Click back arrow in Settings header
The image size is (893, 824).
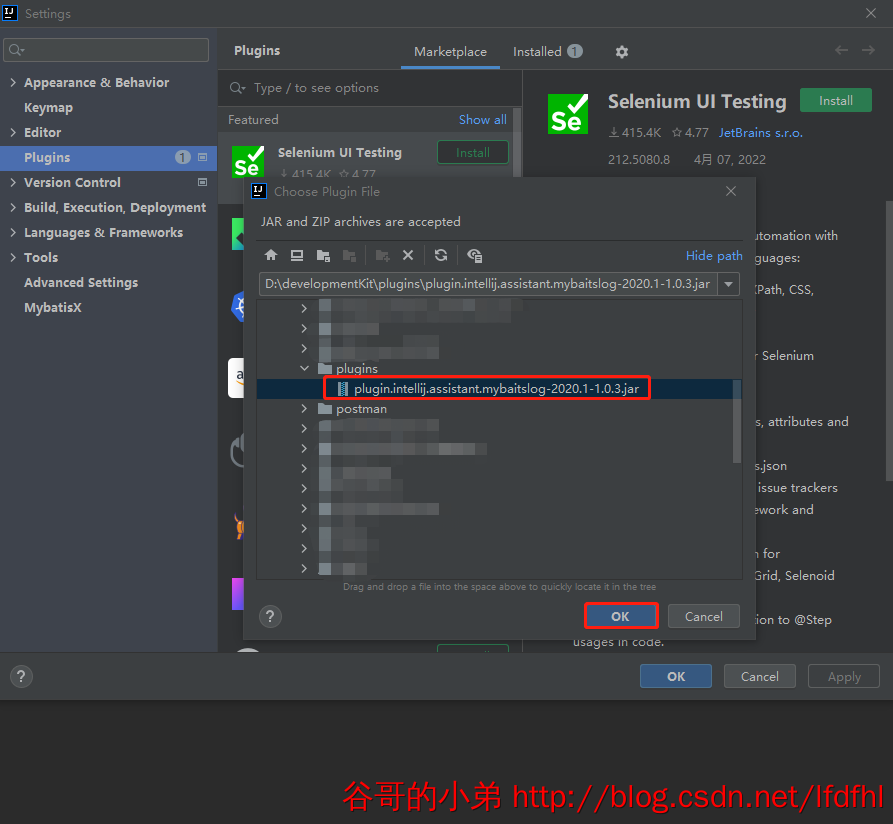(x=841, y=50)
